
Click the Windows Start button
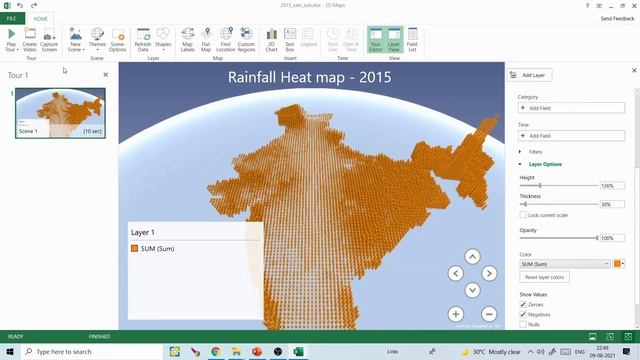tap(10, 351)
